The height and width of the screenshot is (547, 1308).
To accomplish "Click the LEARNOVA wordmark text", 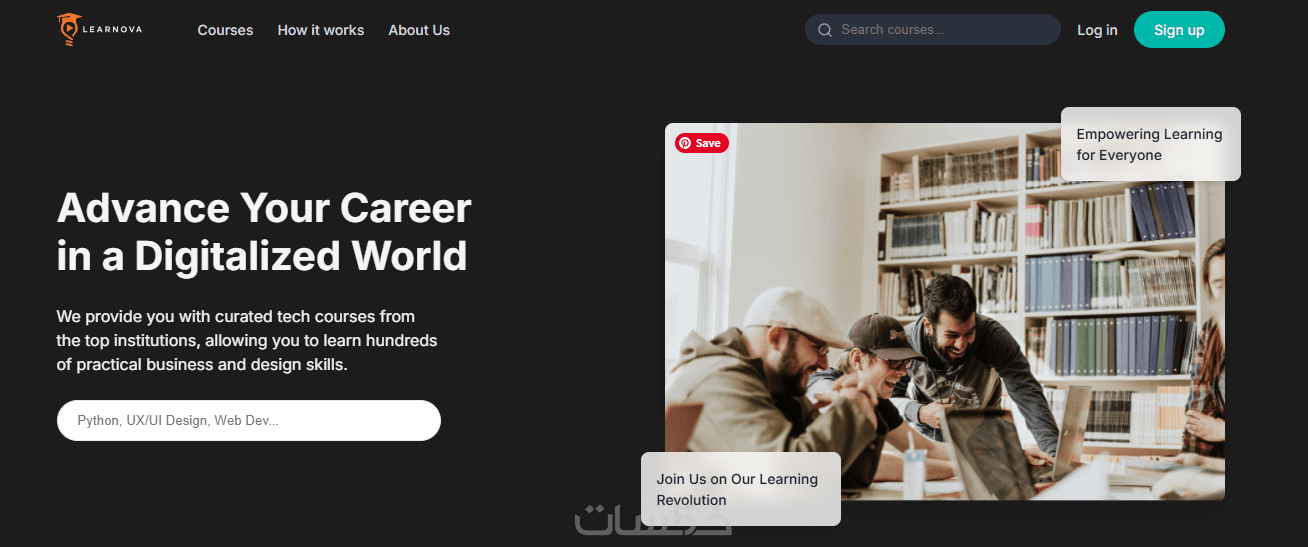I will pyautogui.click(x=113, y=30).
